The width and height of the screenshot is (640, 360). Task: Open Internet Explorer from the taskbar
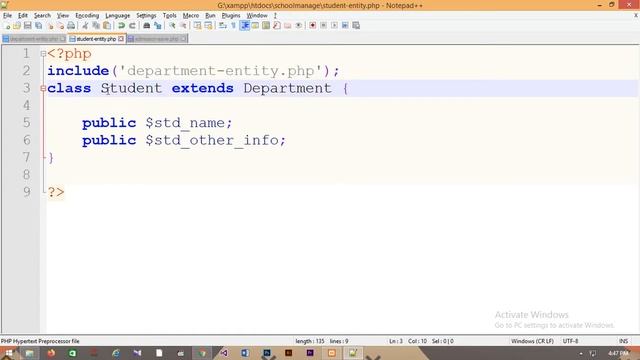pos(116,353)
